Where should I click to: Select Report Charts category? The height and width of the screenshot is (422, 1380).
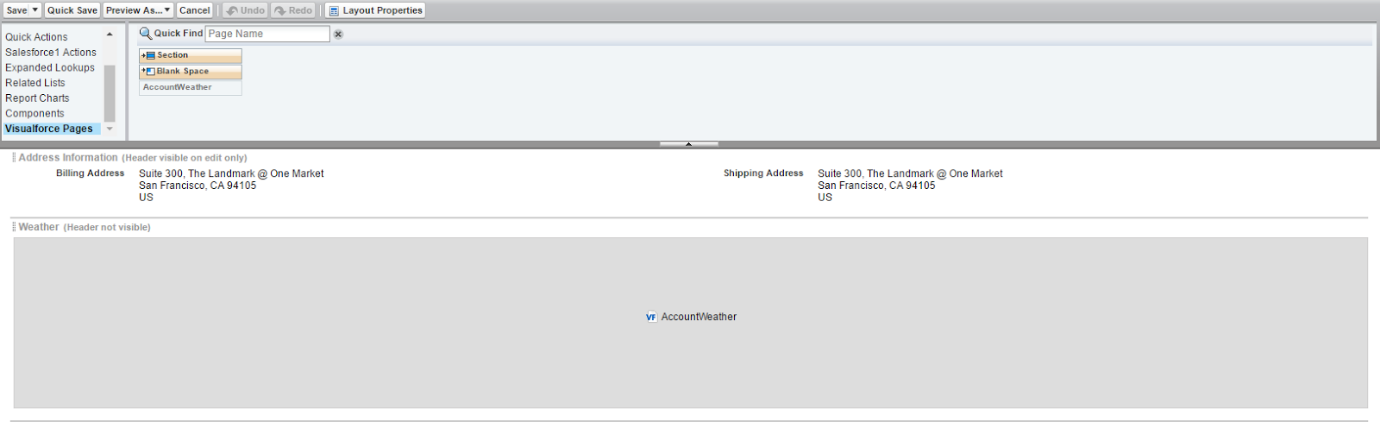(x=37, y=98)
